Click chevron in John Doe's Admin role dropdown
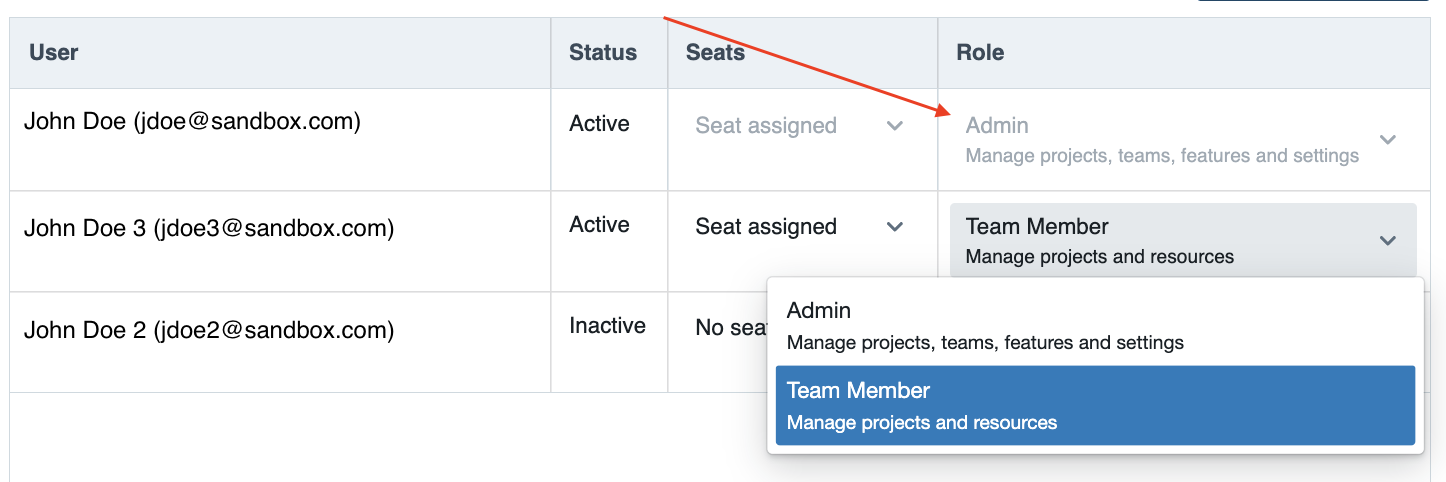The height and width of the screenshot is (482, 1446). (1388, 140)
